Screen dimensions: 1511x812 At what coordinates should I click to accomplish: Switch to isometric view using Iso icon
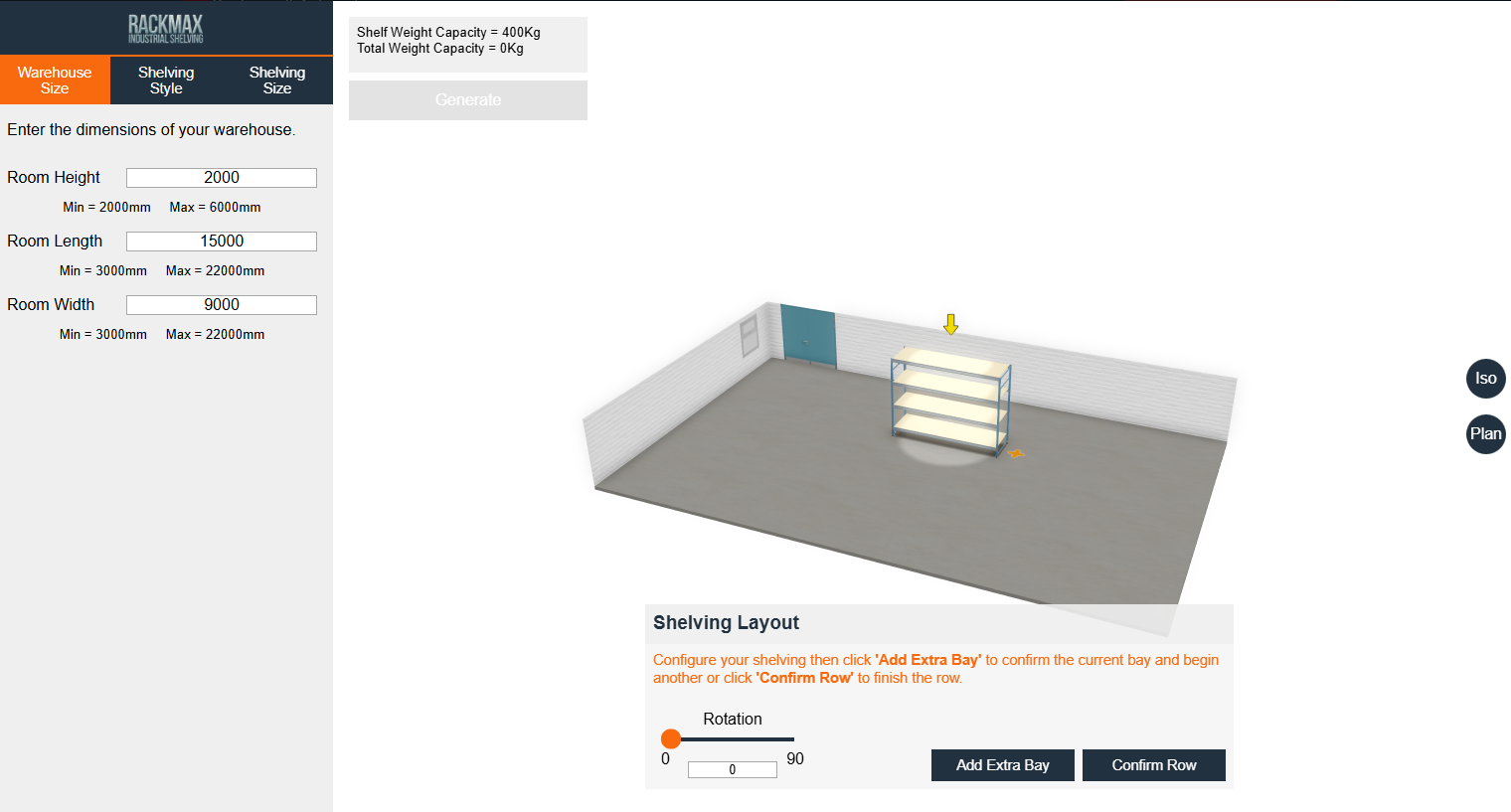coord(1485,379)
